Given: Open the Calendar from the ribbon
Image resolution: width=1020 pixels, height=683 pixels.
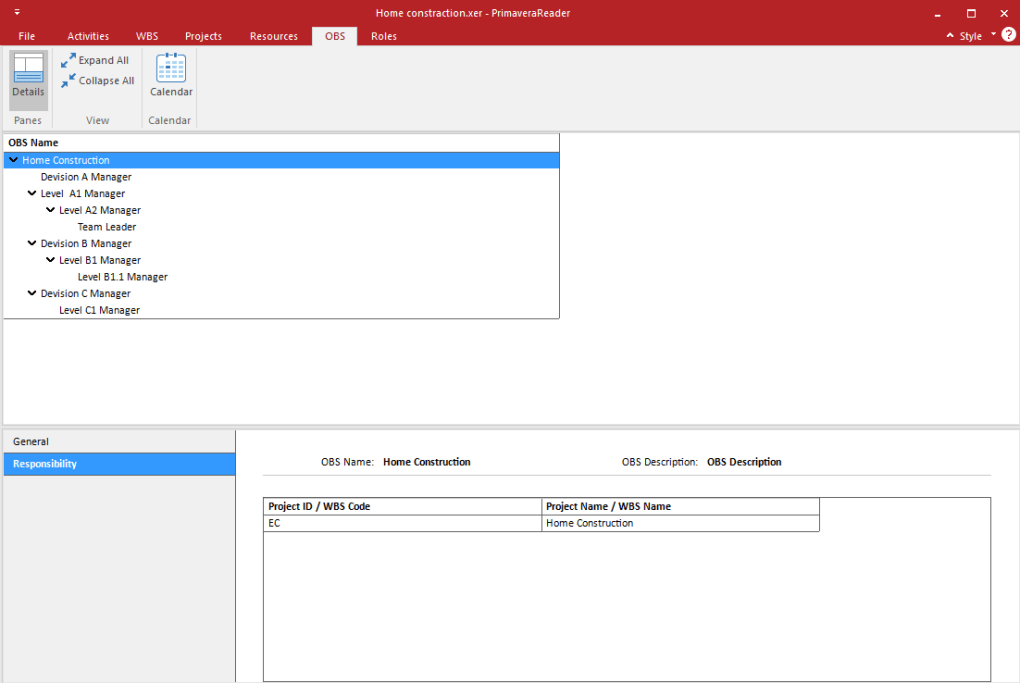Looking at the screenshot, I should pos(171,76).
